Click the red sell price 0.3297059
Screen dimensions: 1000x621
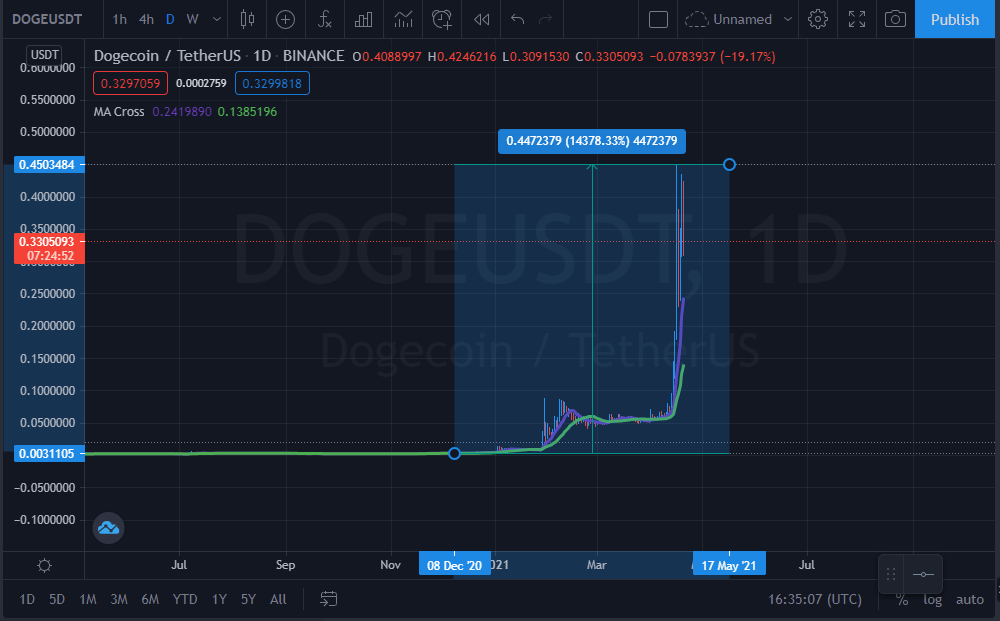click(x=131, y=84)
